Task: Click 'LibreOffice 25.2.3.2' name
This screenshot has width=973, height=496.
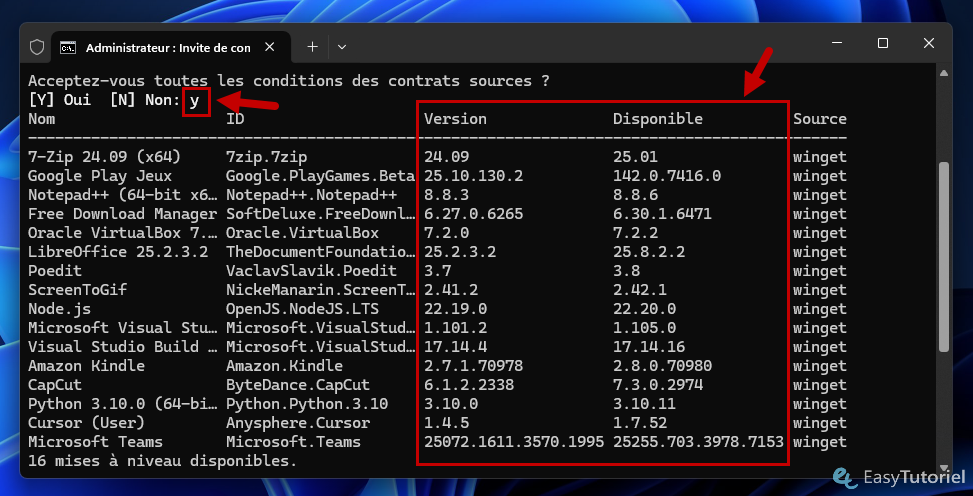Action: (x=118, y=252)
